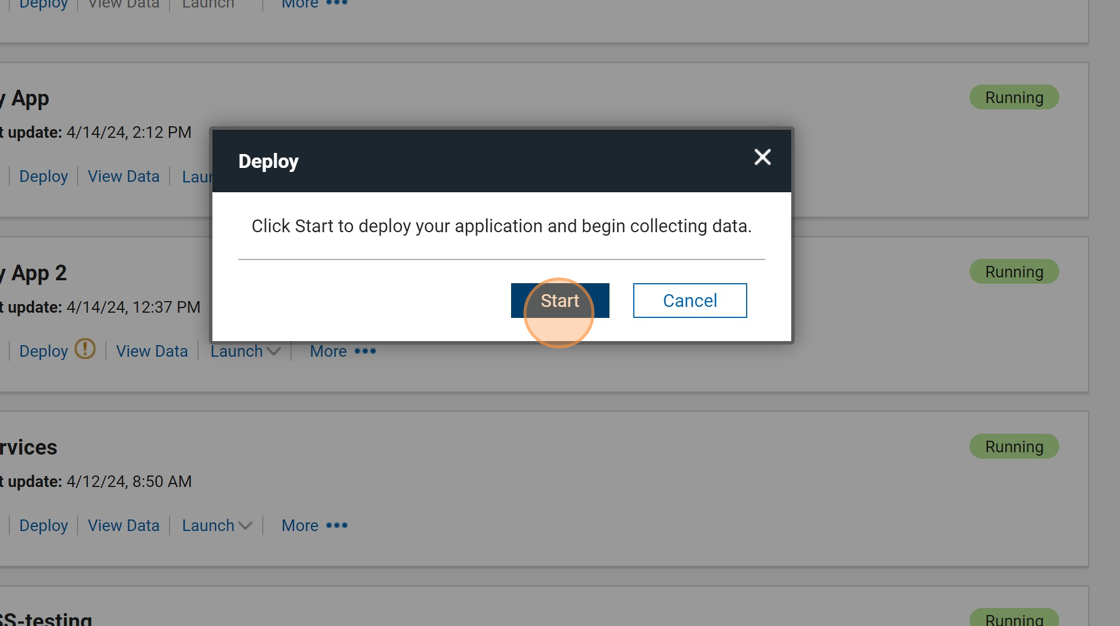Close the Deploy dialog with the X
Screen dimensions: 1120x626
click(x=762, y=157)
